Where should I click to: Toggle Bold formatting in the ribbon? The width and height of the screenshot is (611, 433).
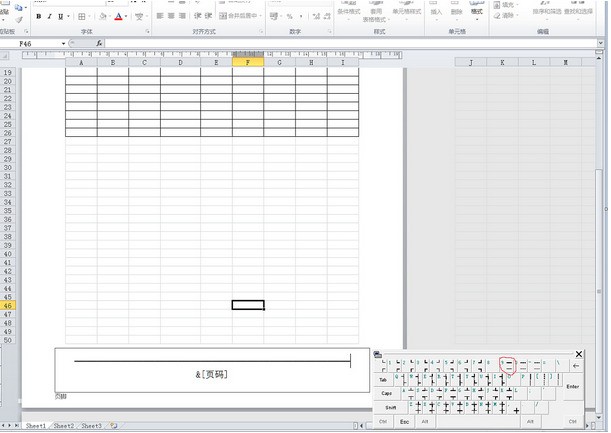39,16
